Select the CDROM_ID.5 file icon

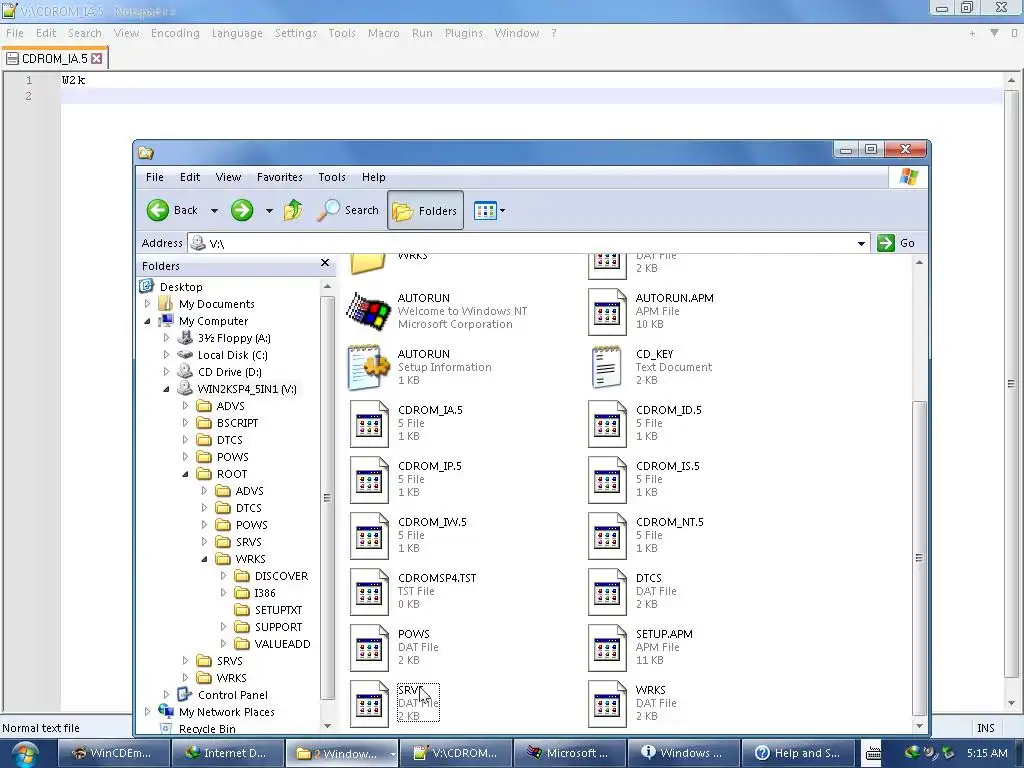pos(607,424)
